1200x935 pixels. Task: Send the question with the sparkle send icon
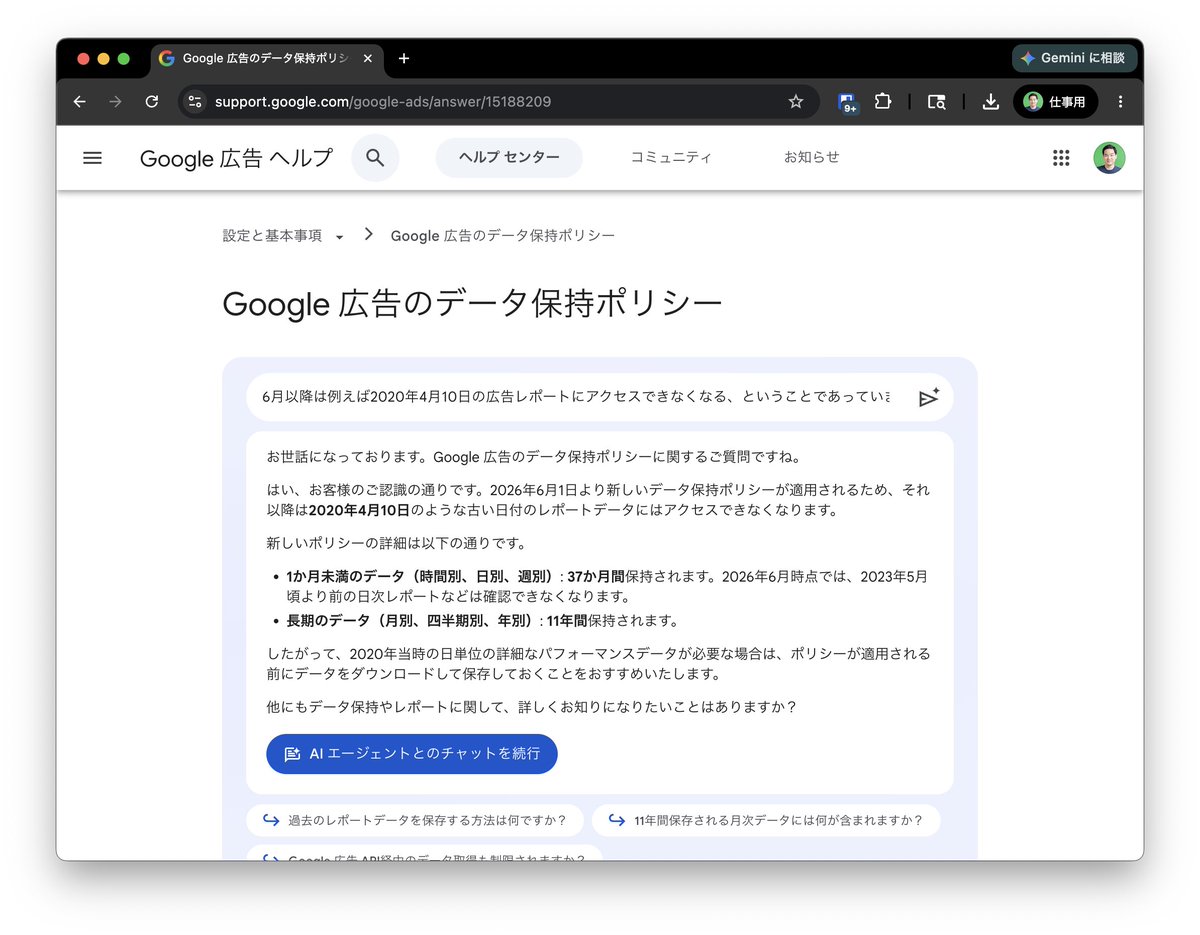click(x=929, y=397)
